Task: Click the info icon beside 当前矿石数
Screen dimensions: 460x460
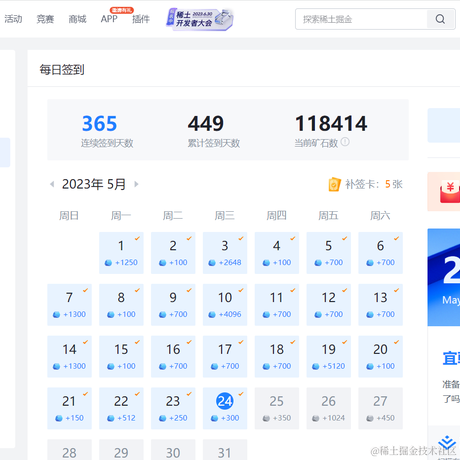Action: point(345,142)
